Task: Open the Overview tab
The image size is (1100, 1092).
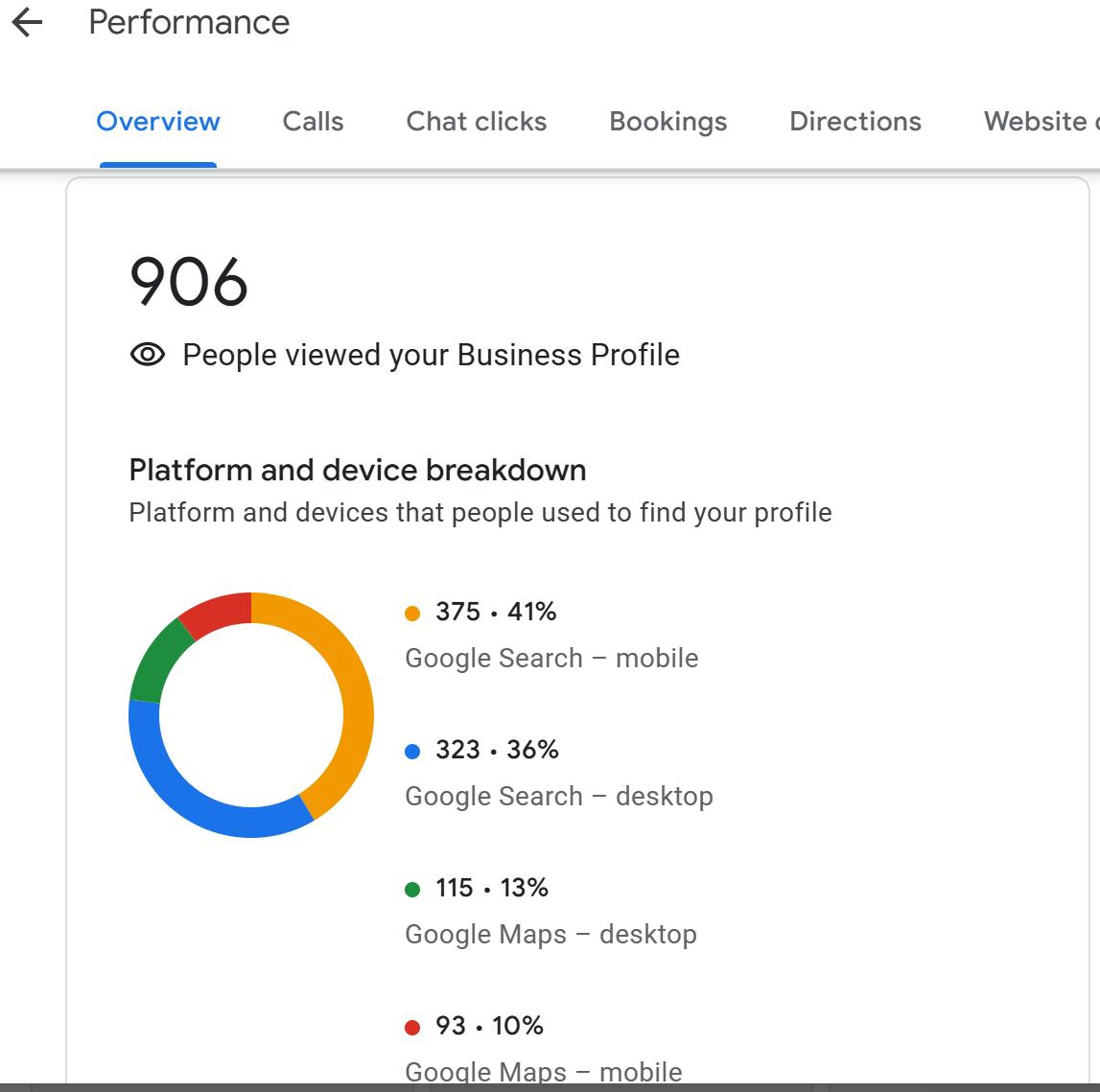Action: pos(158,122)
